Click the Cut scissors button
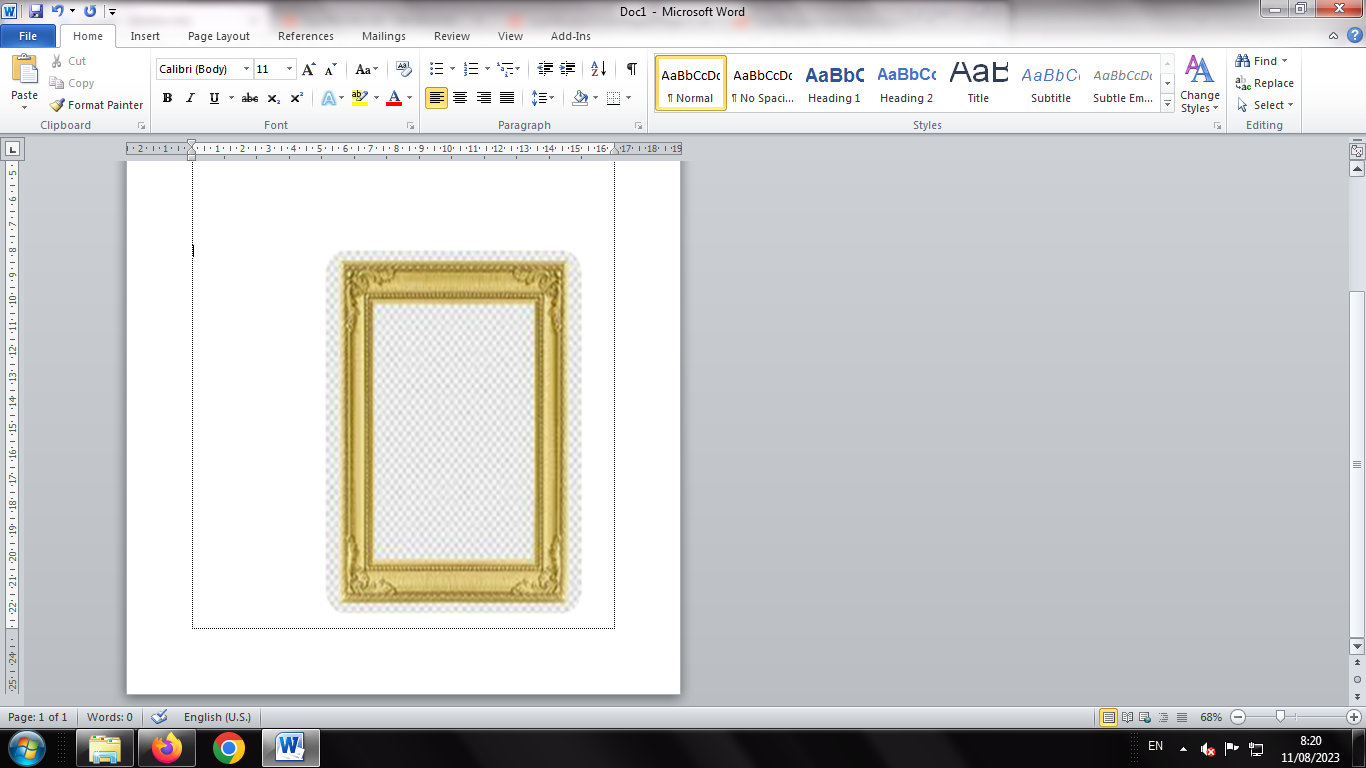1366x768 pixels. [x=68, y=61]
